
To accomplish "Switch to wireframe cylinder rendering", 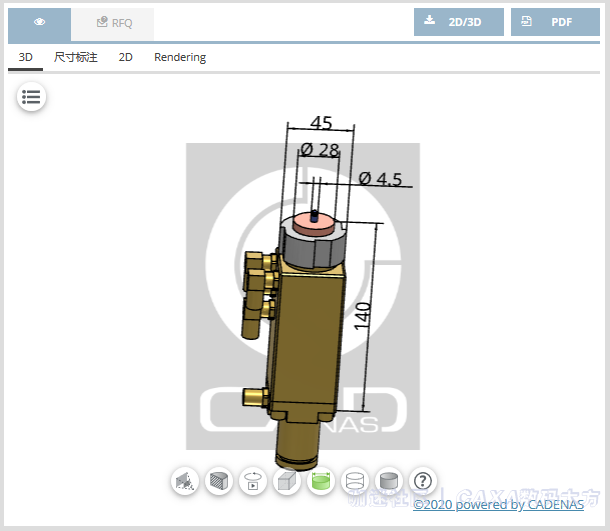I will 355,481.
